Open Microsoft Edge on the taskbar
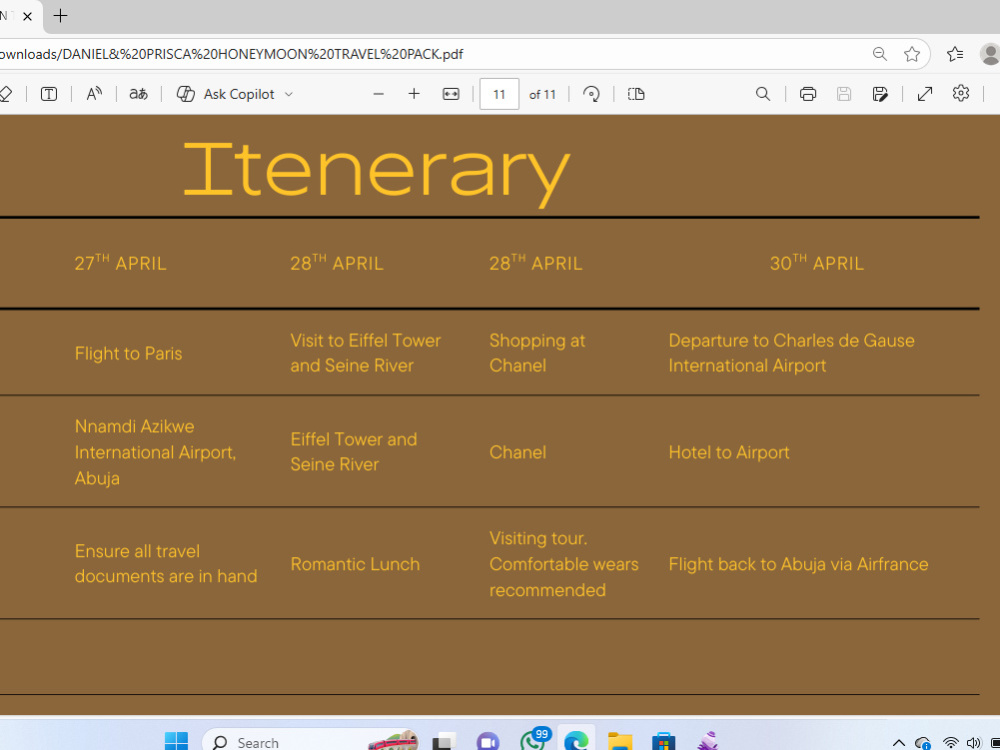 [576, 741]
